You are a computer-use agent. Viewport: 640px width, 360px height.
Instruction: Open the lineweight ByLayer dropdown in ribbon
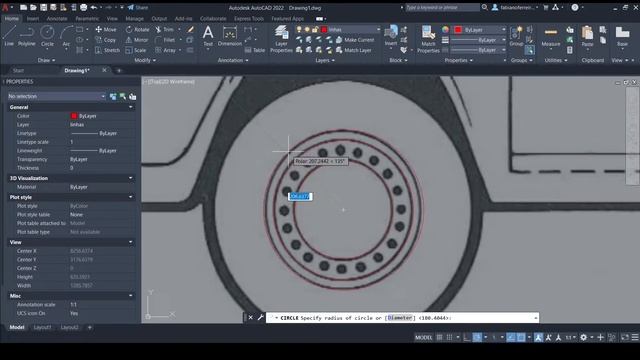tap(478, 40)
